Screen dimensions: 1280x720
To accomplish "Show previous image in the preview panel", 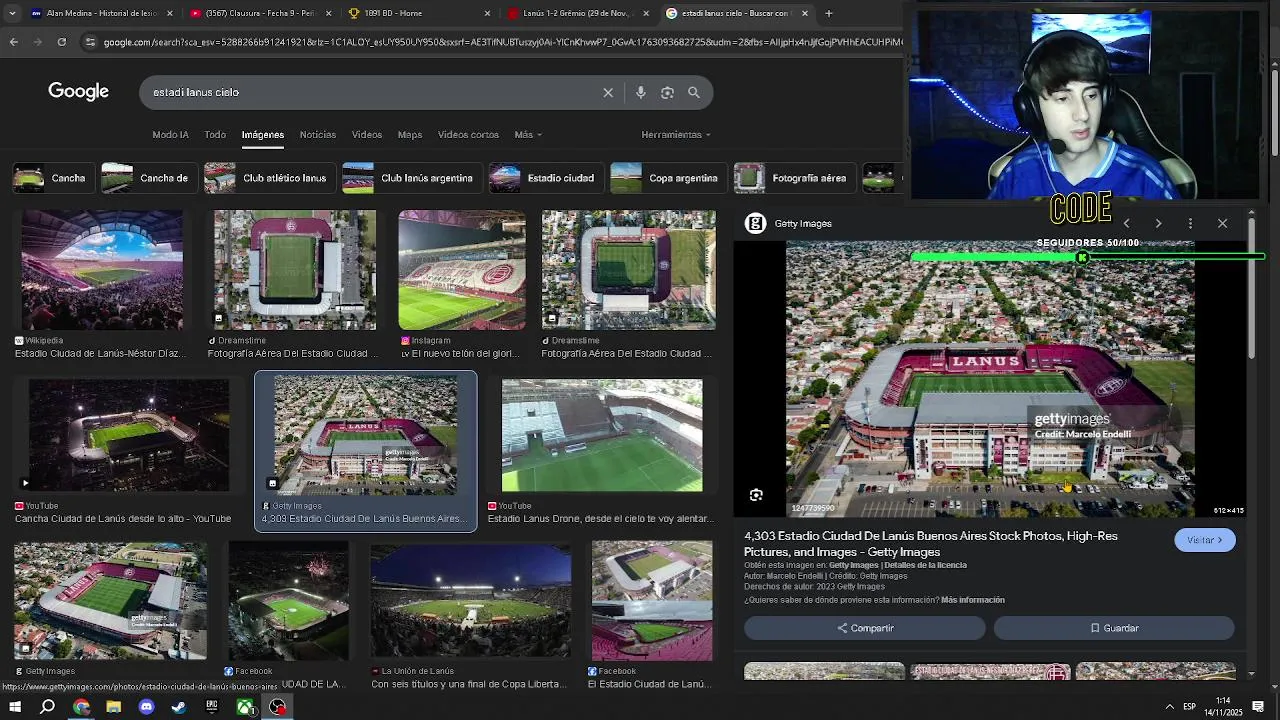I will [1126, 223].
